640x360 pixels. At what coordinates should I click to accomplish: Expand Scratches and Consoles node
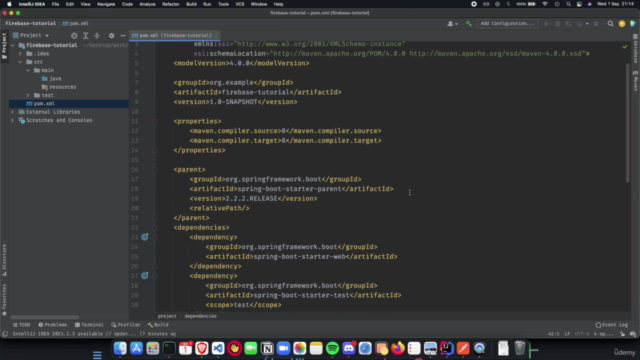point(12,120)
